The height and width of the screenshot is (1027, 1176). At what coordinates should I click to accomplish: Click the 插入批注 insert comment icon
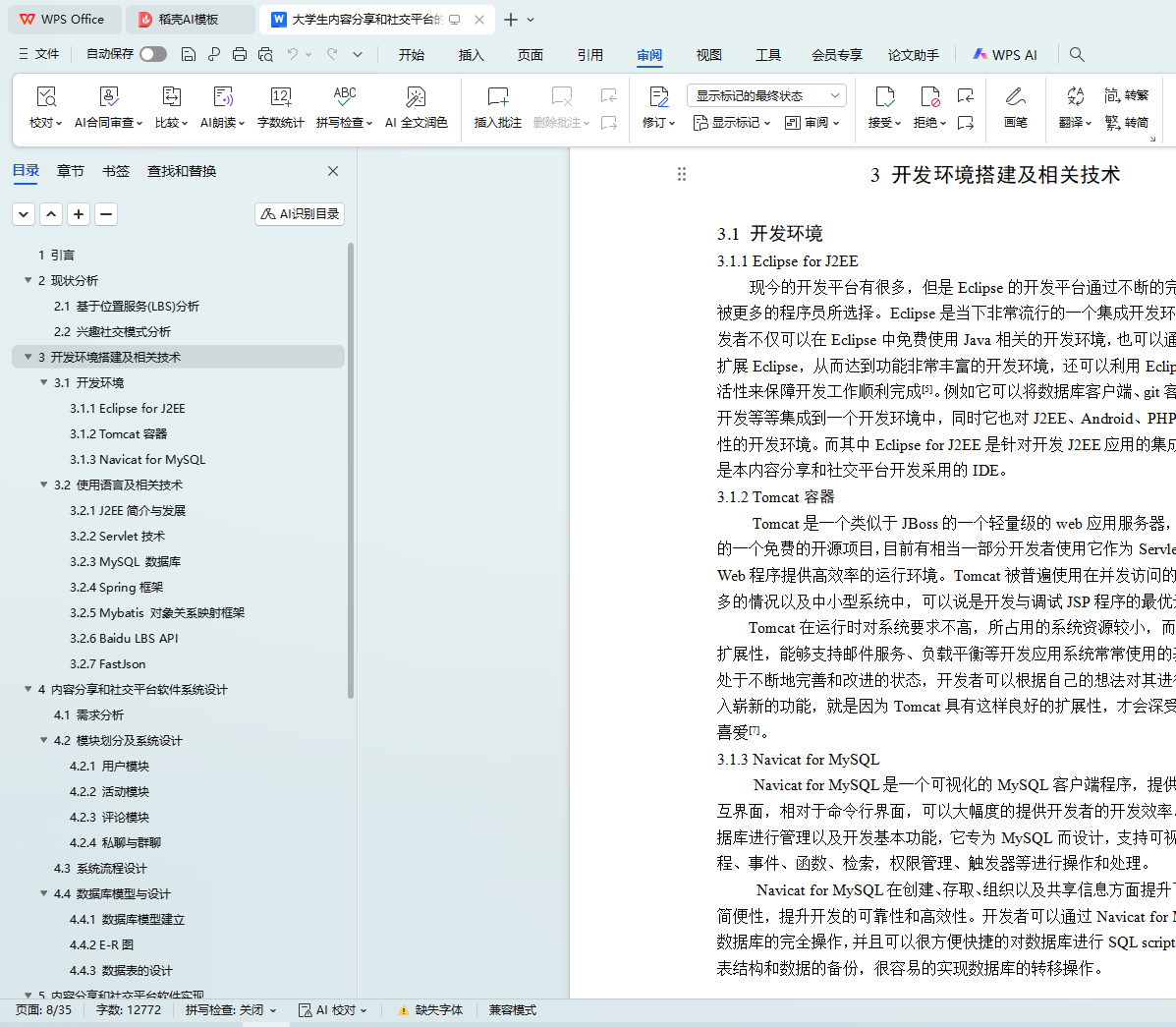click(497, 97)
